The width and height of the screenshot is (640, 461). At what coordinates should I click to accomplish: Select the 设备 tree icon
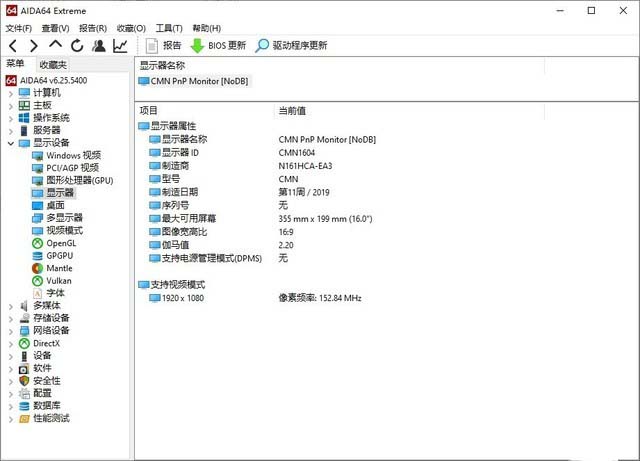(24, 356)
